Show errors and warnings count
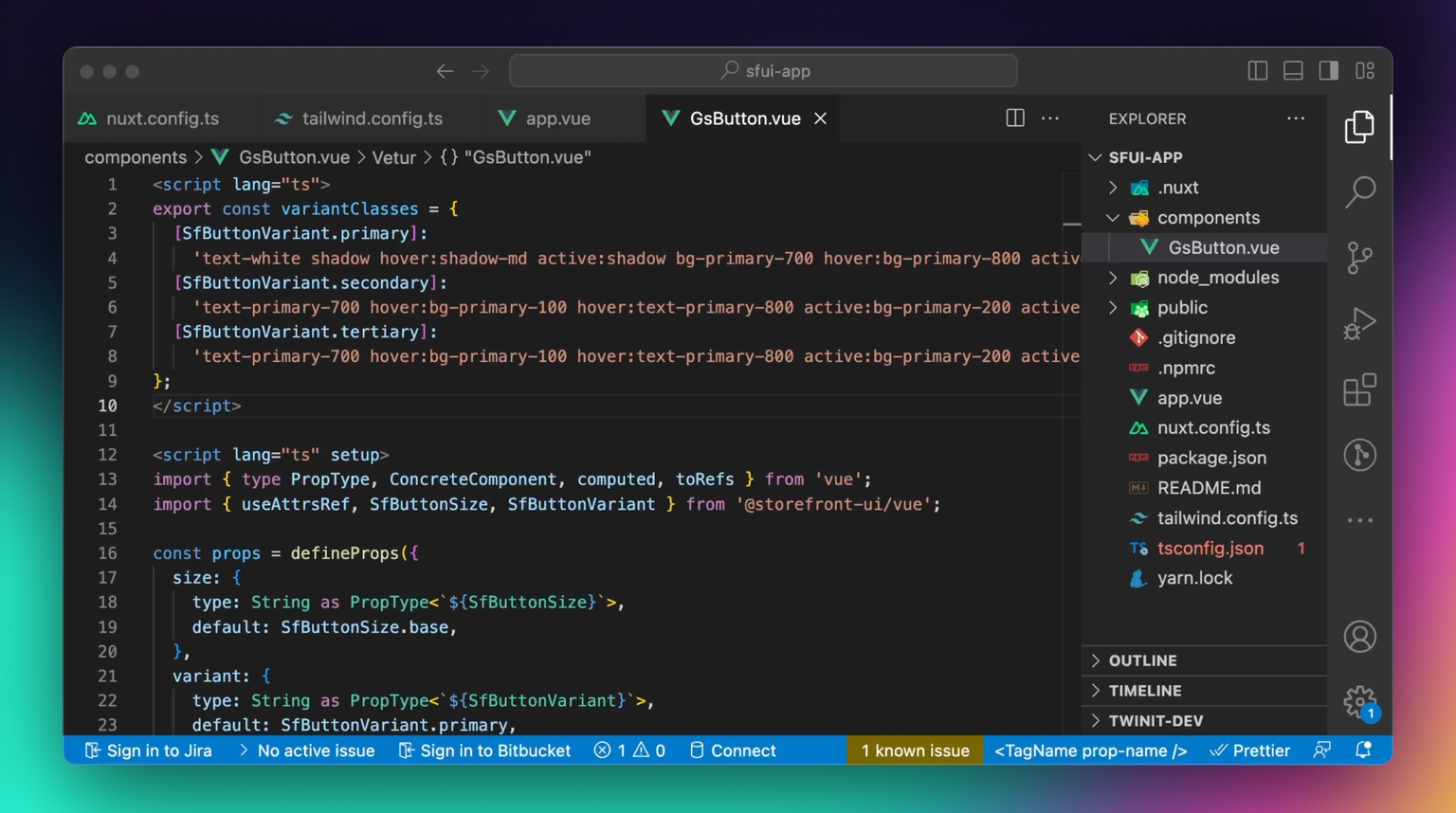Viewport: 1456px width, 813px height. (629, 750)
